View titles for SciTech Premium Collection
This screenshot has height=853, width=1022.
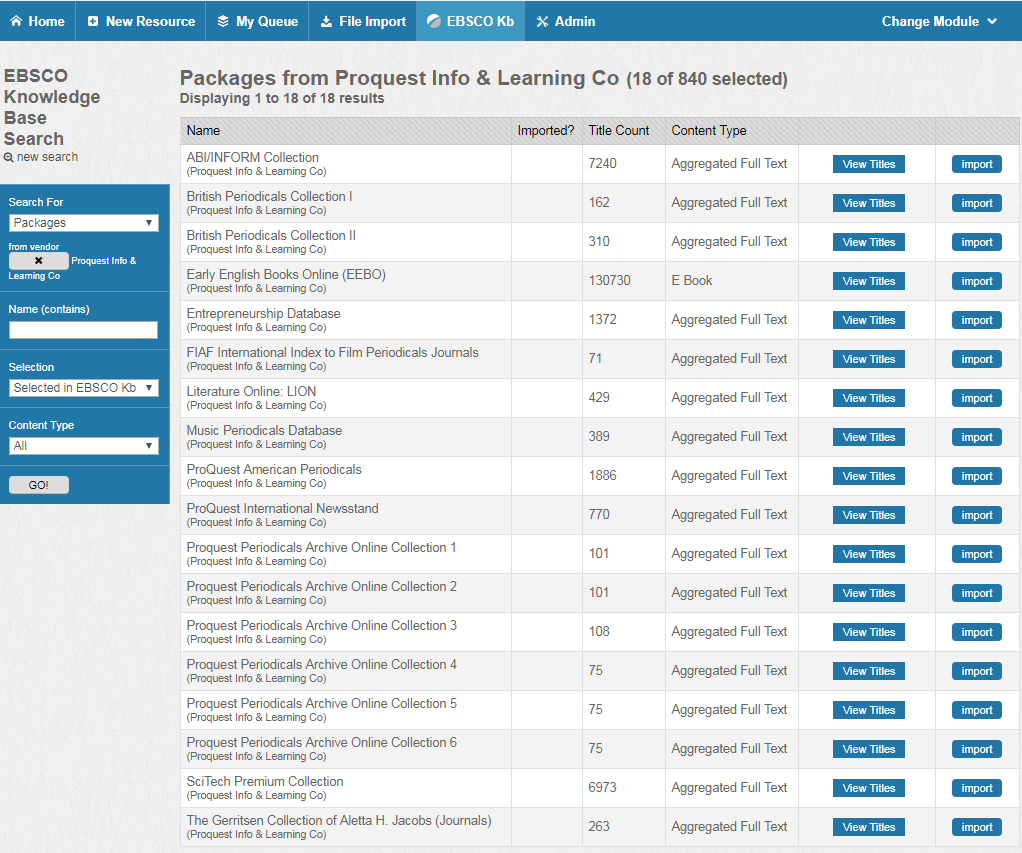tap(868, 788)
